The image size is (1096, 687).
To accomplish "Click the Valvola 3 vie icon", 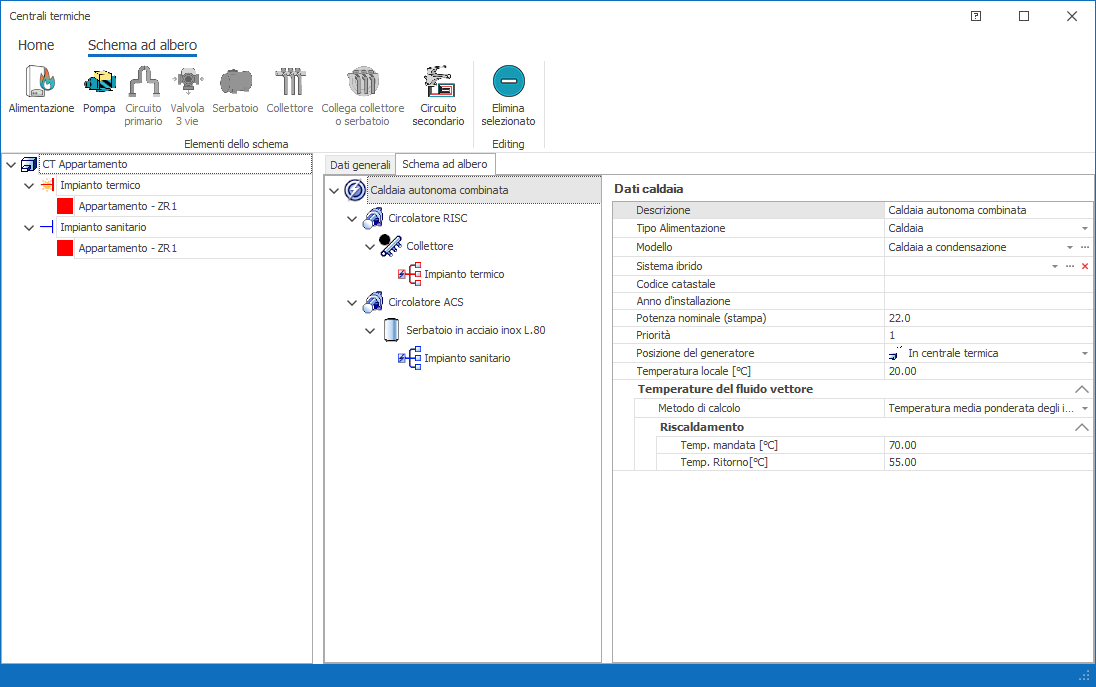I will [x=187, y=82].
